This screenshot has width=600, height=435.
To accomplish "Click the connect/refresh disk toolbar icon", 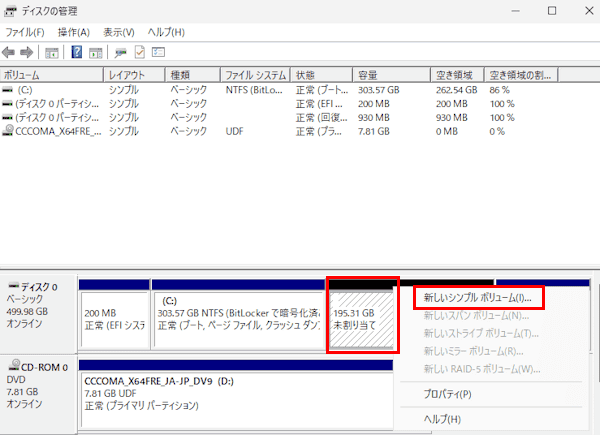I will tap(121, 52).
